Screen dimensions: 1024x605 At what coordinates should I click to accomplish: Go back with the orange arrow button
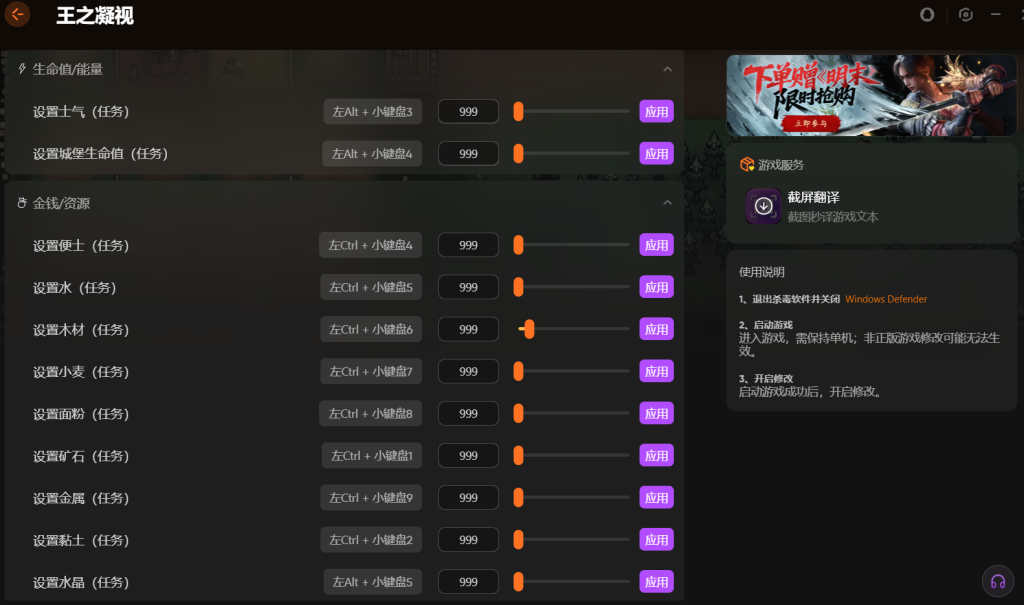click(17, 14)
